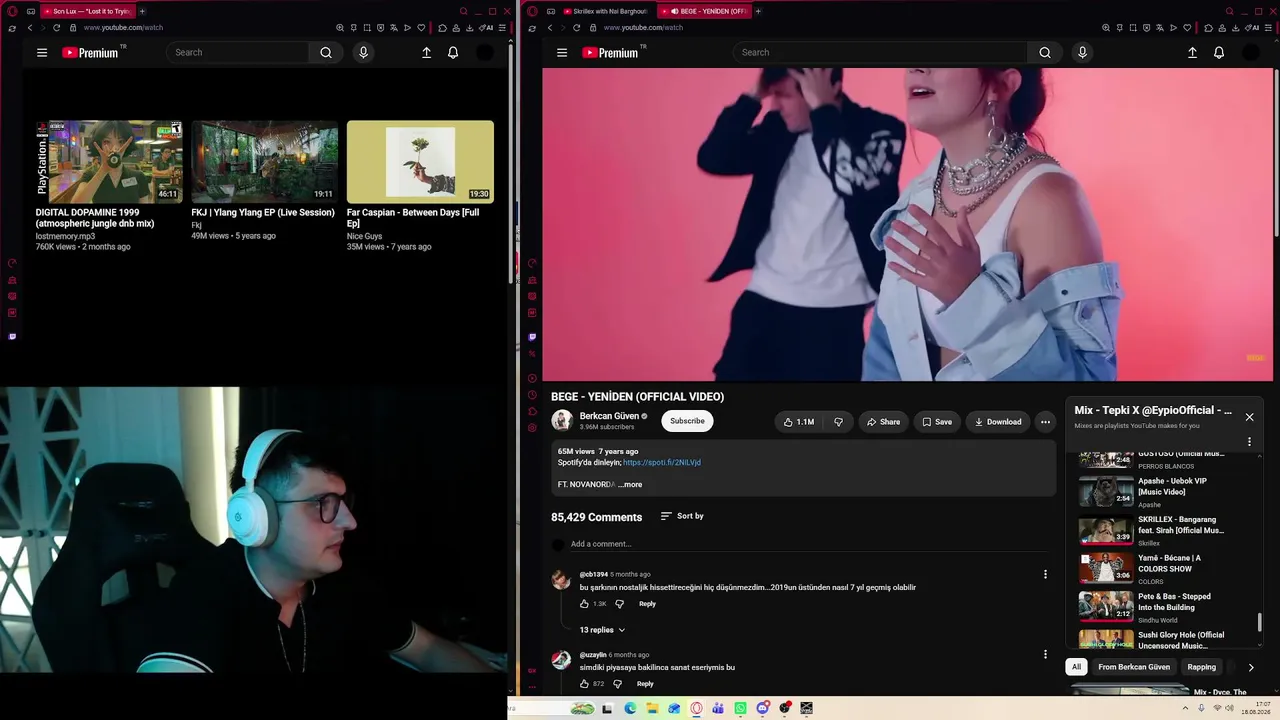The width and height of the screenshot is (1280, 720).
Task: Switch to Skrillex with Nai Barghouti tab
Action: point(605,11)
